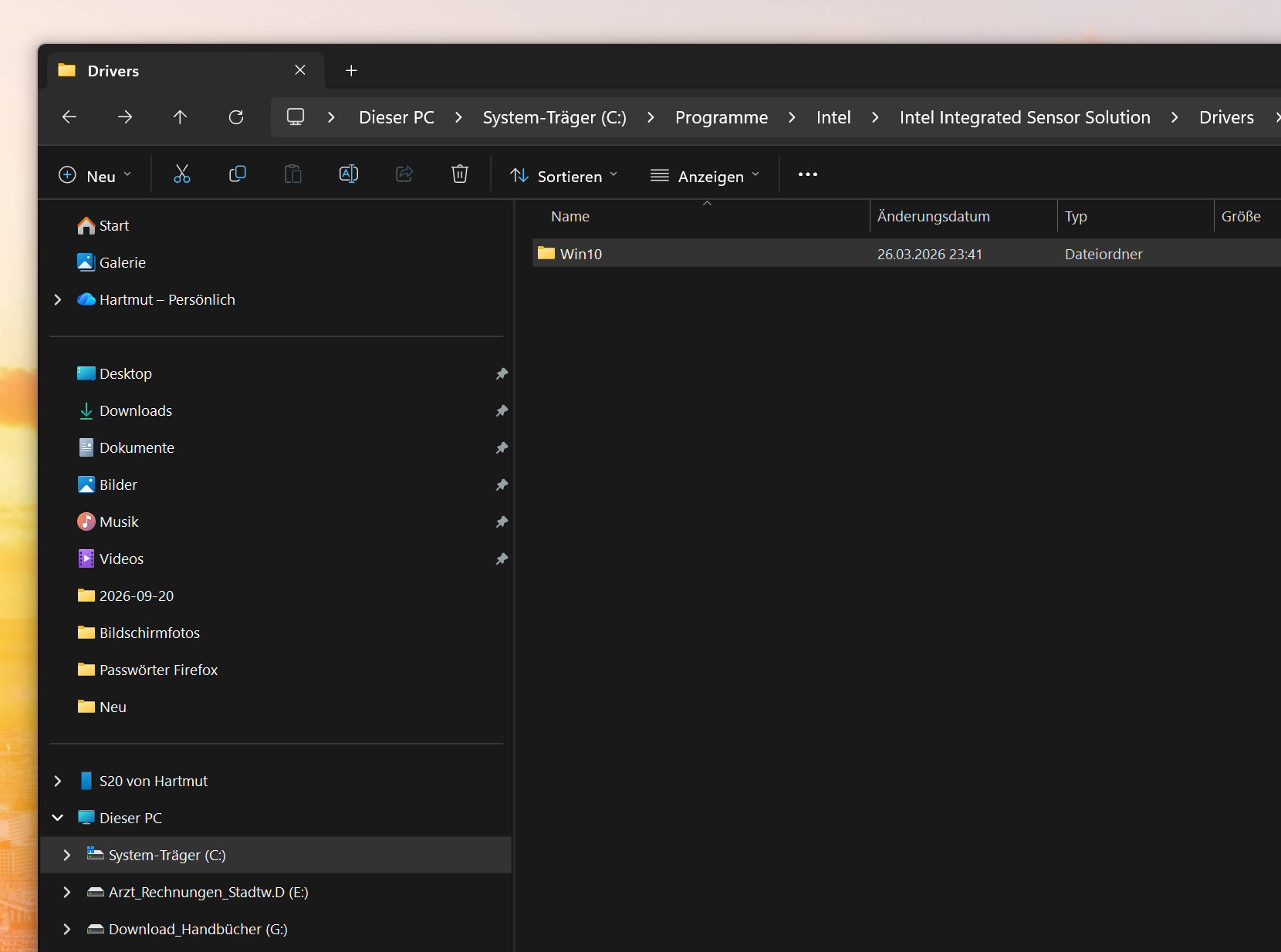Sort by the Änderungsdatum column header
This screenshot has height=952, width=1281.
click(933, 217)
